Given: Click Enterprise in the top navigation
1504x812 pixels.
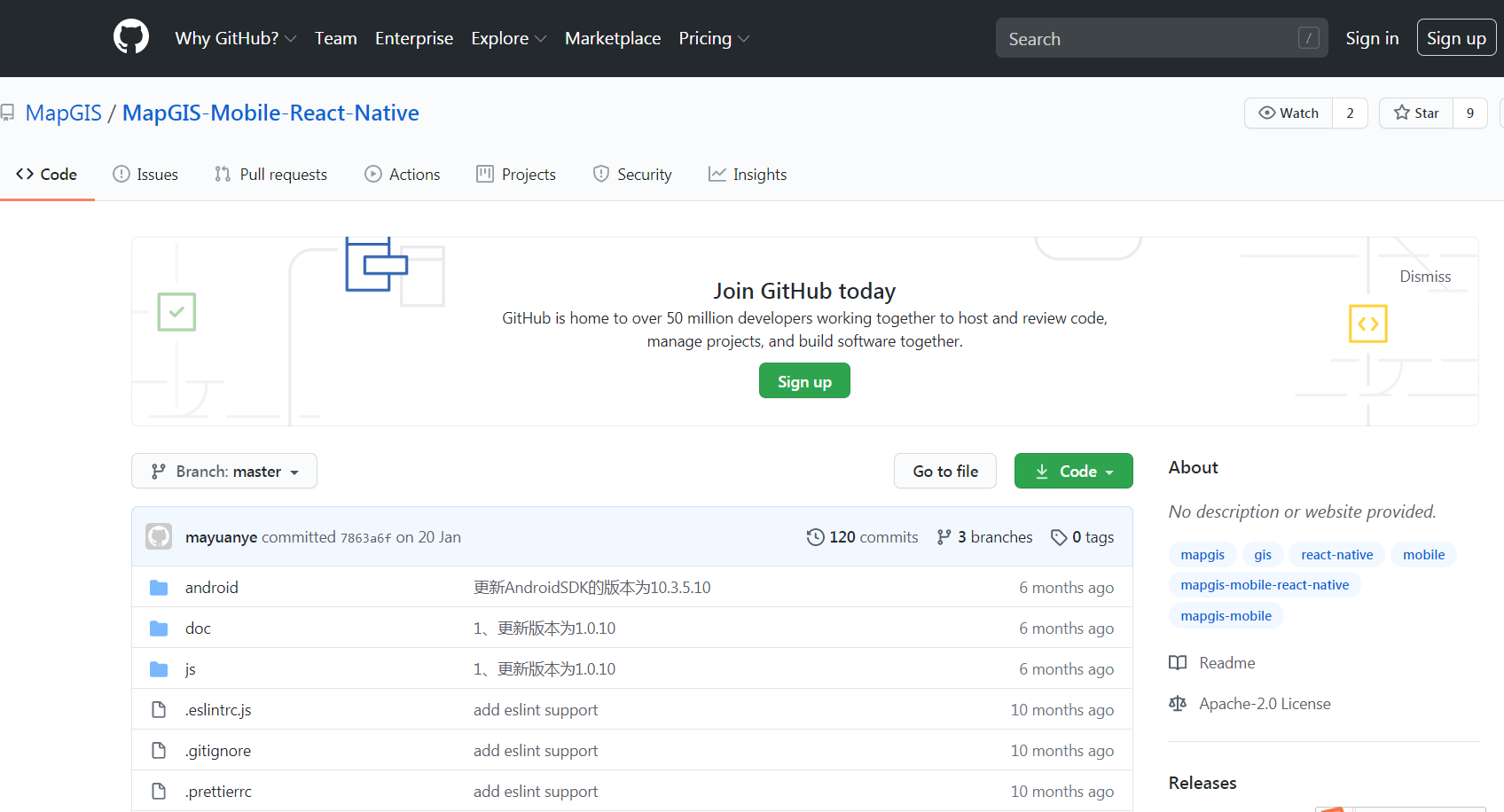Looking at the screenshot, I should point(414,38).
